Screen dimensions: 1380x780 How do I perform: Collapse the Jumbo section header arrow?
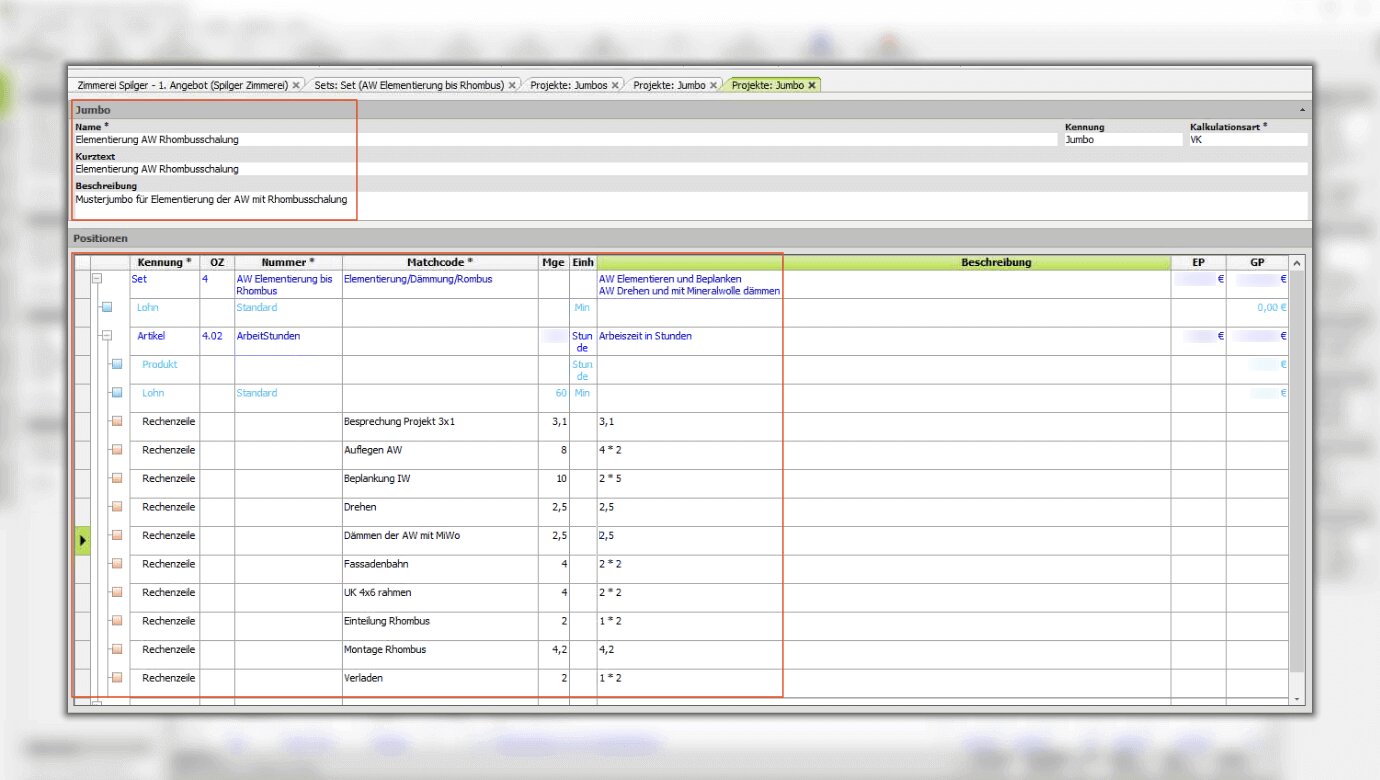pyautogui.click(x=1302, y=108)
